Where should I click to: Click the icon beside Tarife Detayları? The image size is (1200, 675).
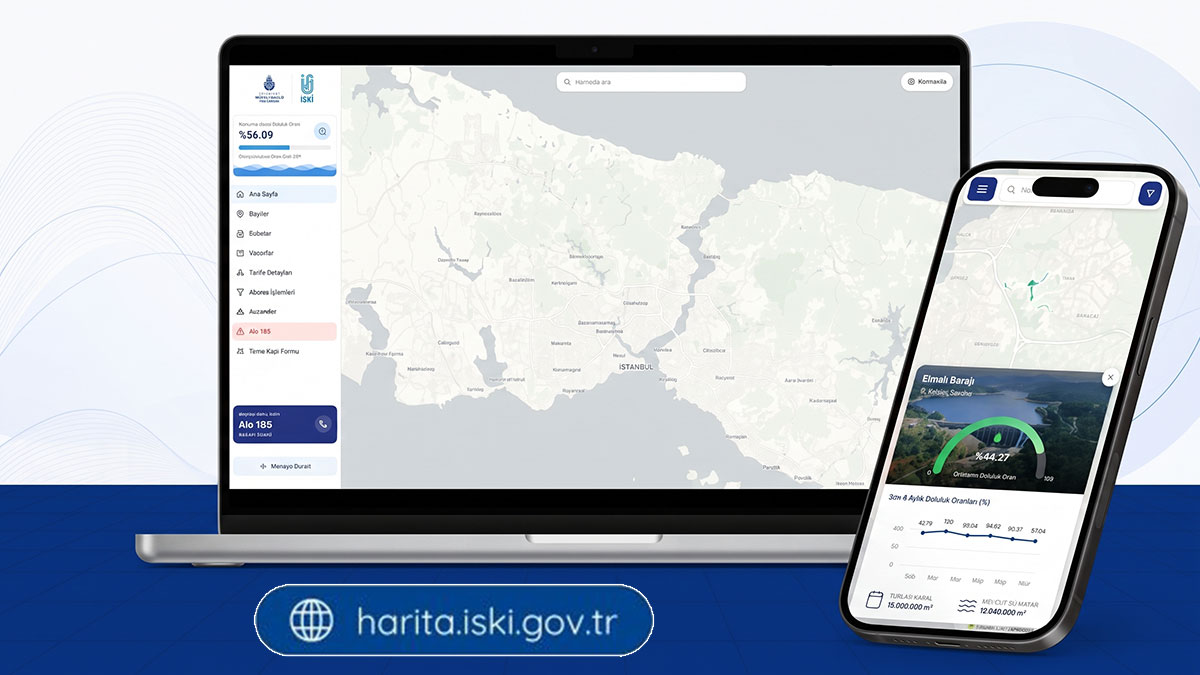tap(240, 272)
